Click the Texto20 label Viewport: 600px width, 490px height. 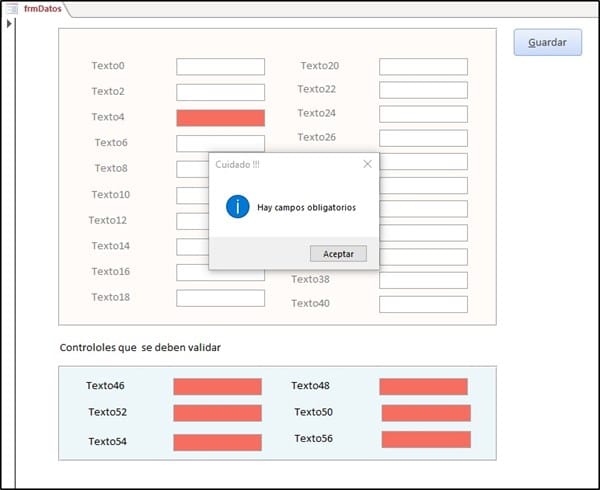[x=320, y=65]
